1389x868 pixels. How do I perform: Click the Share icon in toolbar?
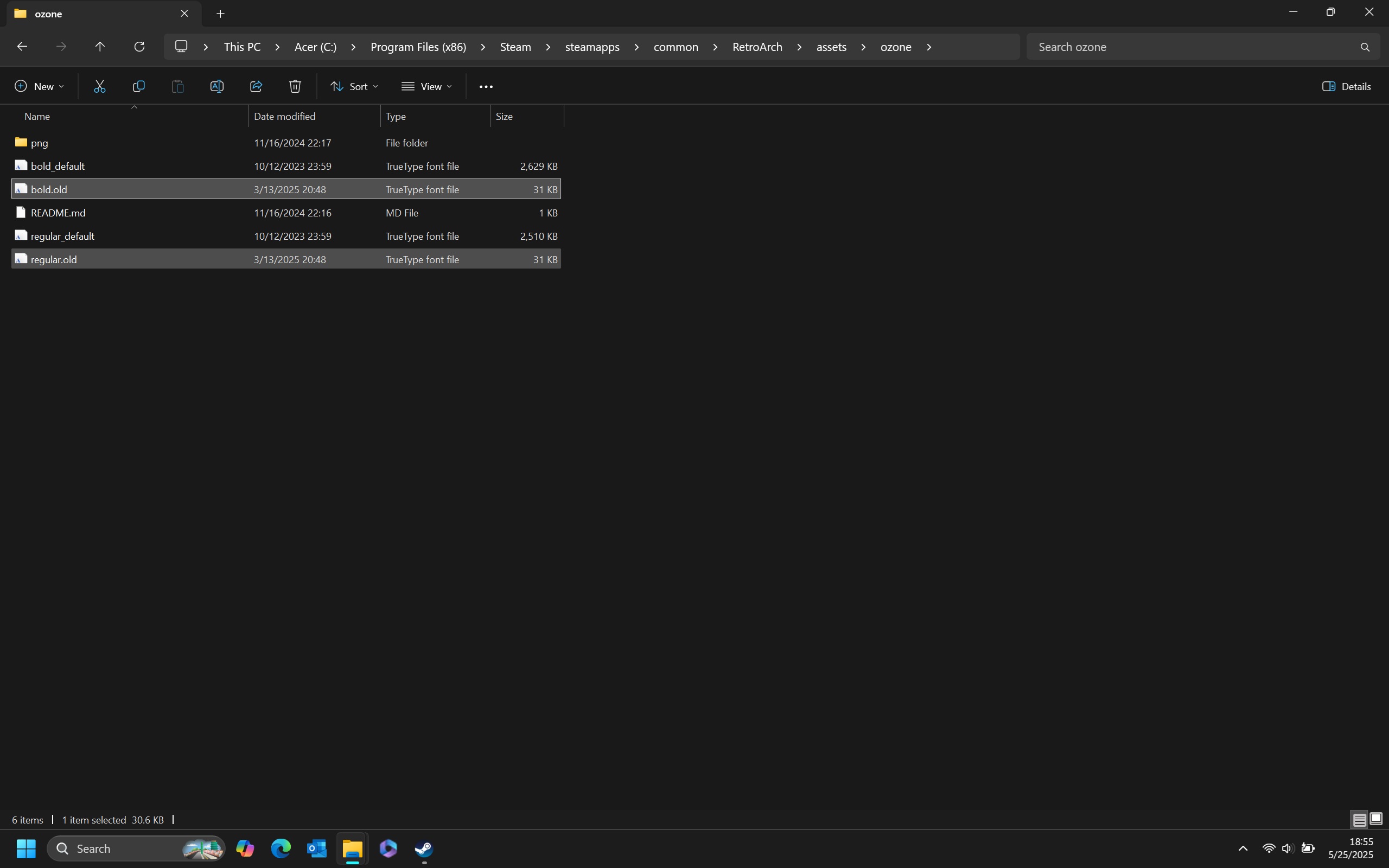256,86
